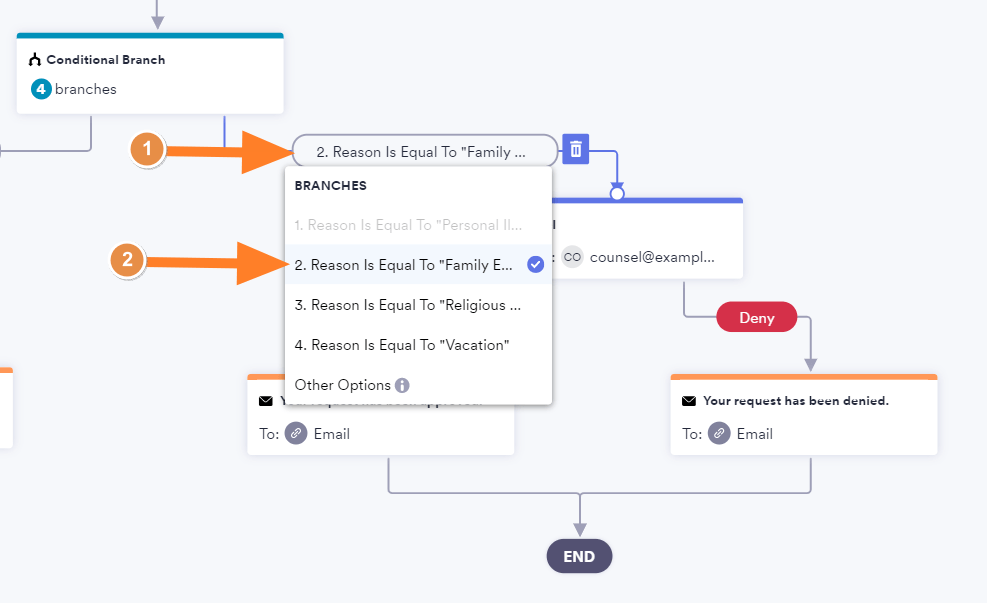Click the red Deny label

coord(756,317)
